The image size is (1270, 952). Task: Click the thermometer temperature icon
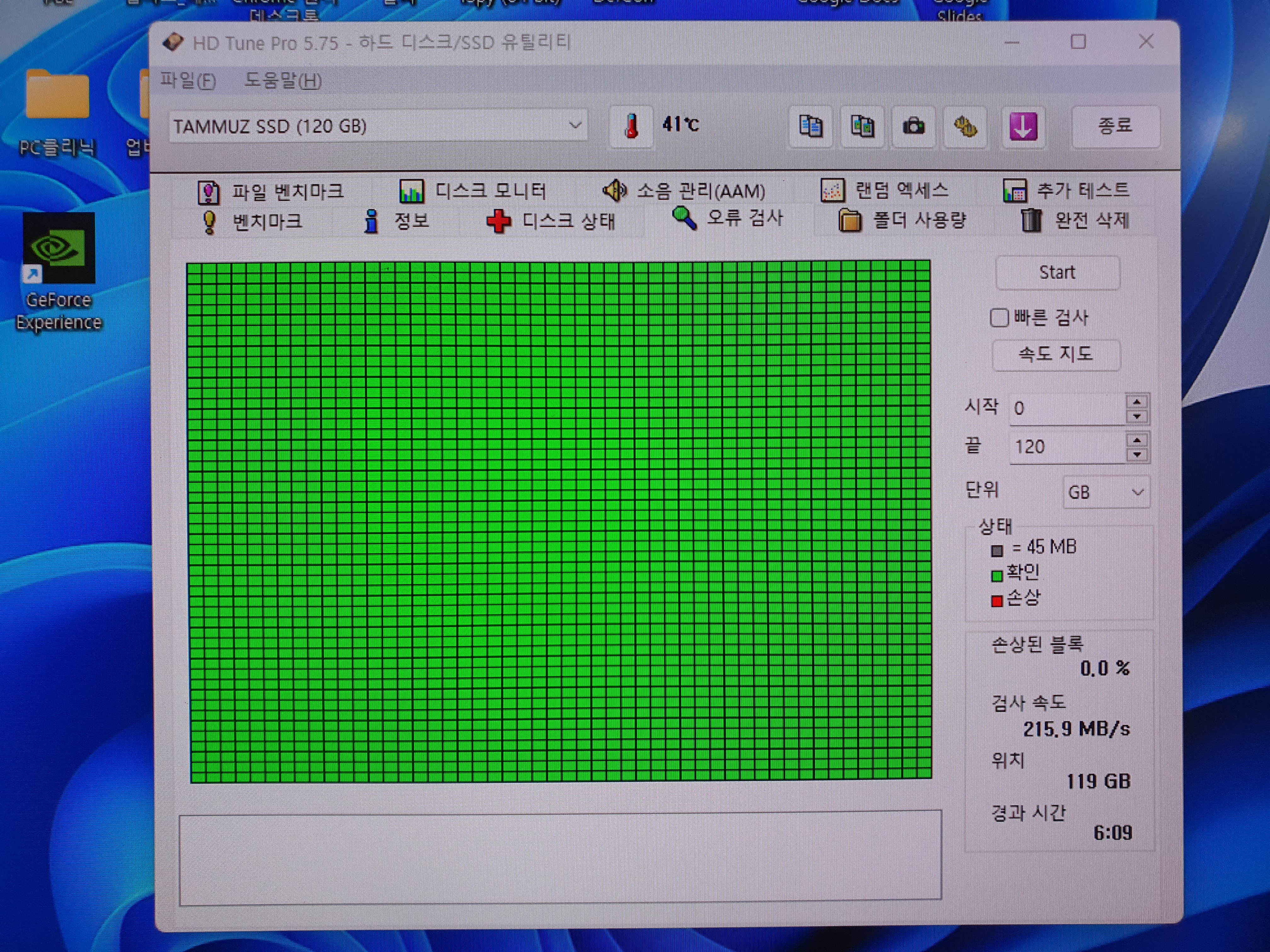(631, 126)
